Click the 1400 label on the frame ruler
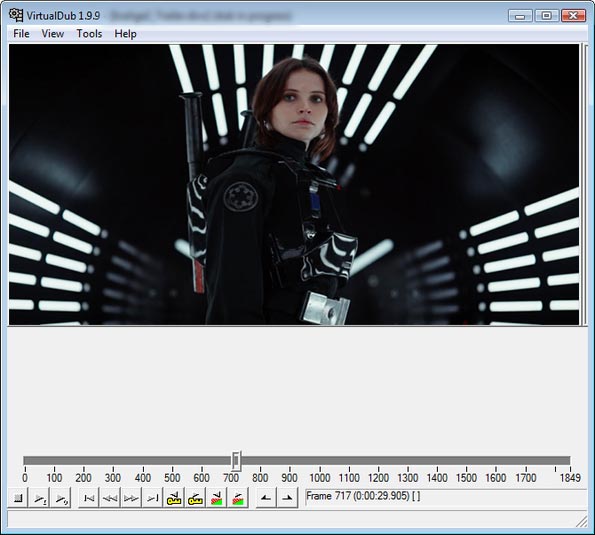The width and height of the screenshot is (595, 535). 437,478
